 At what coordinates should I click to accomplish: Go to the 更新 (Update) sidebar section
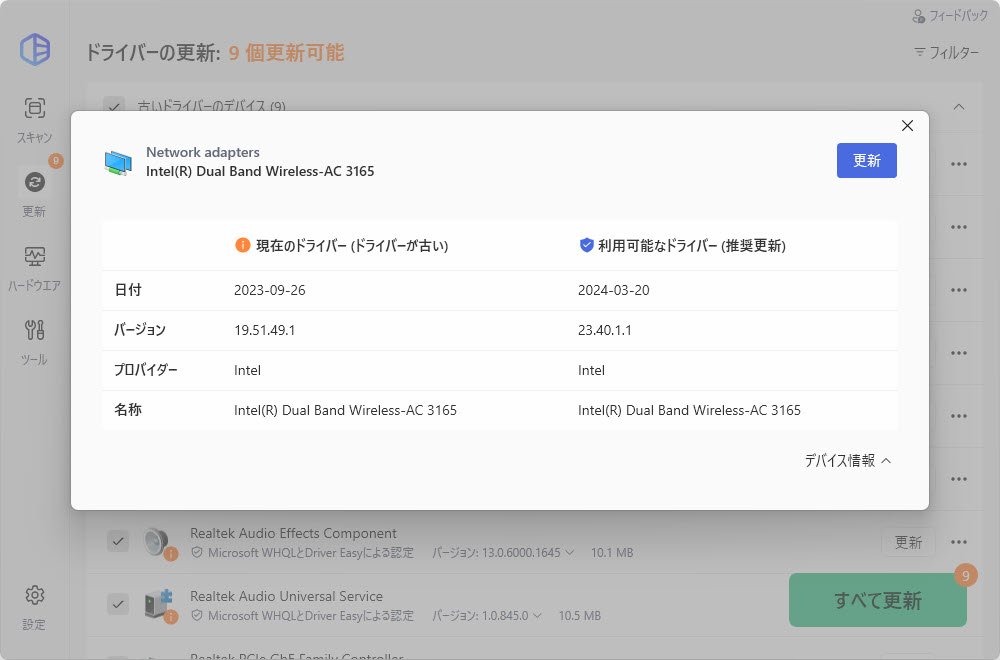pos(34,194)
